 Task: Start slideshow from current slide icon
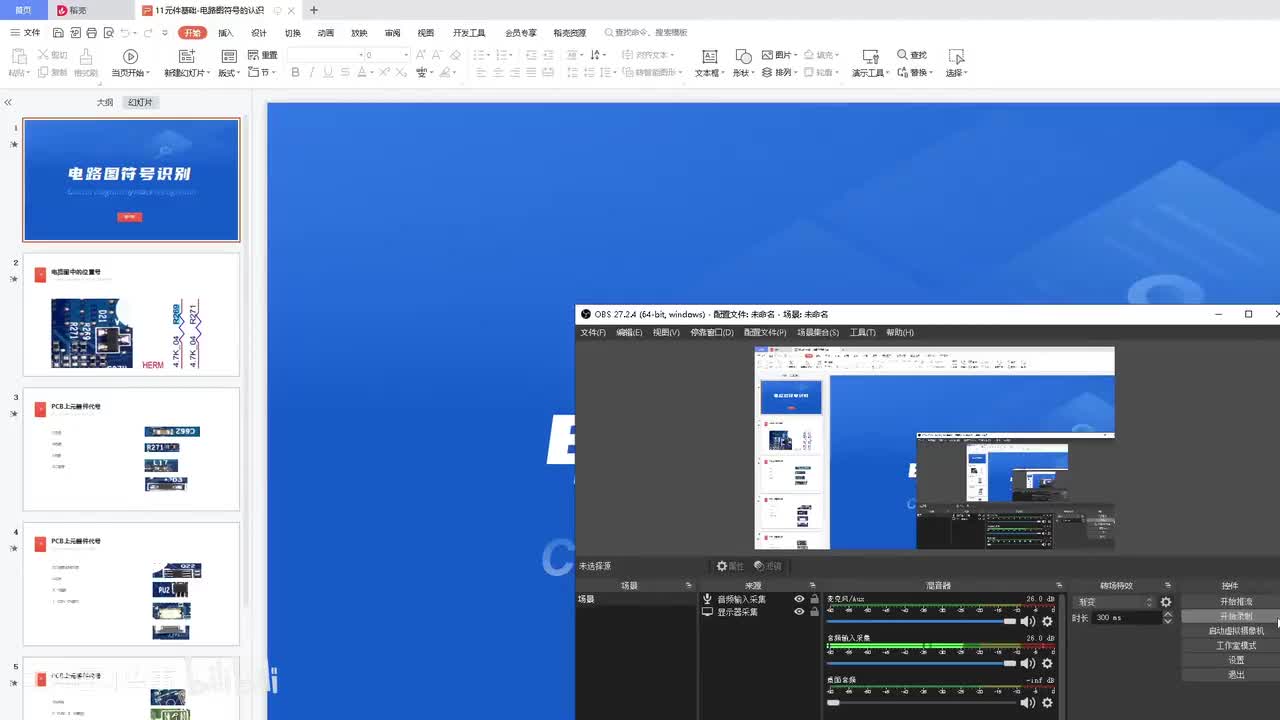(130, 56)
